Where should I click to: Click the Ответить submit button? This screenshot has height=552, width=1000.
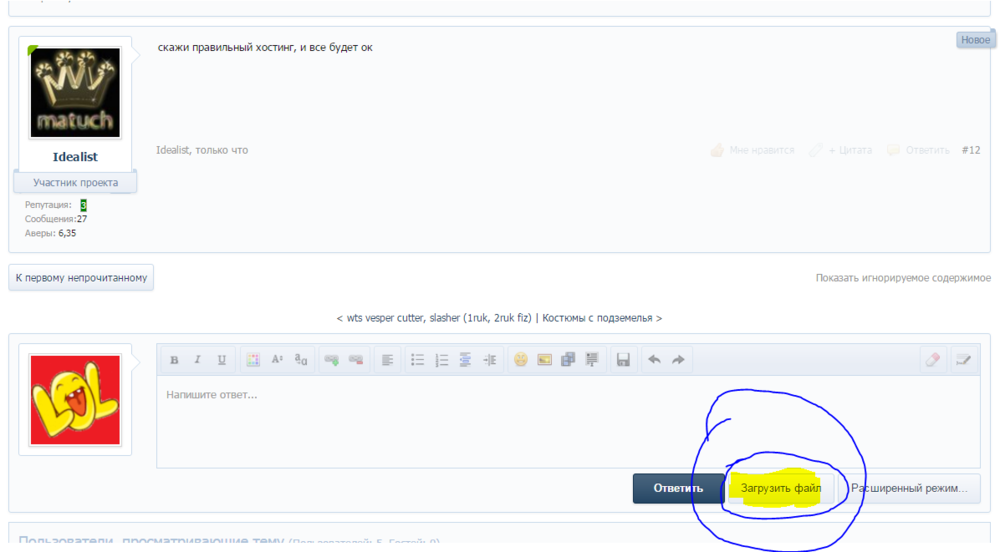tap(678, 489)
